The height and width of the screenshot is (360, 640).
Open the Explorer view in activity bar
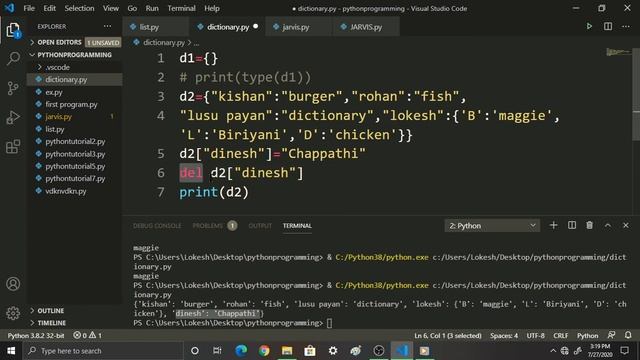click(13, 30)
